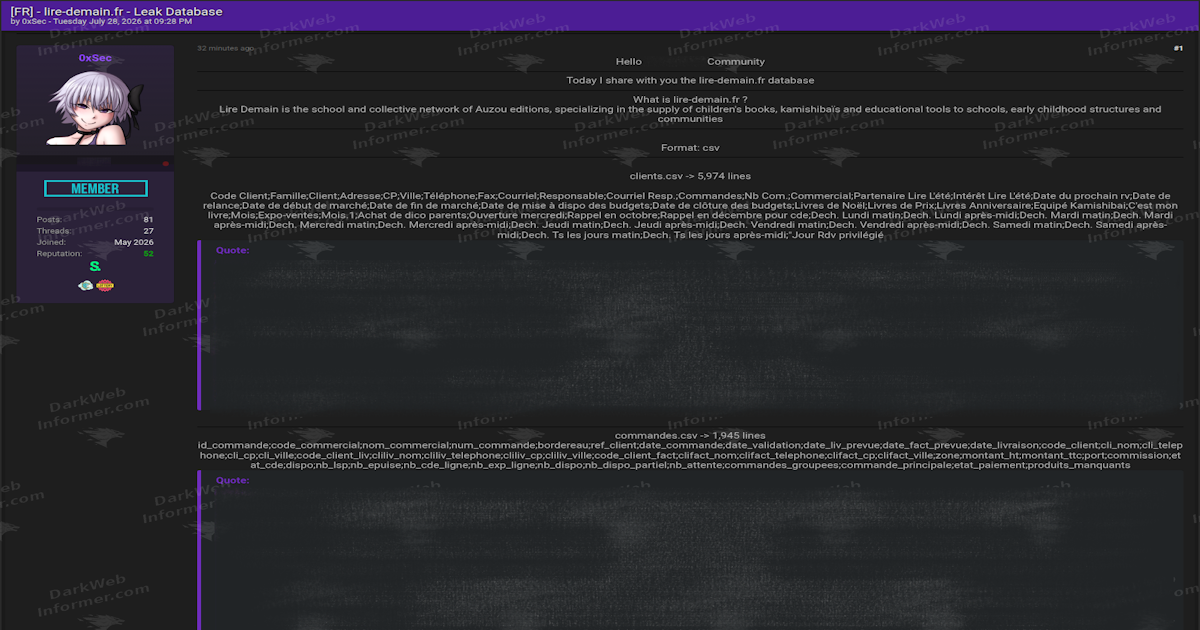The height and width of the screenshot is (630, 1200).
Task: Open the #1 post permalink
Action: 1178,48
